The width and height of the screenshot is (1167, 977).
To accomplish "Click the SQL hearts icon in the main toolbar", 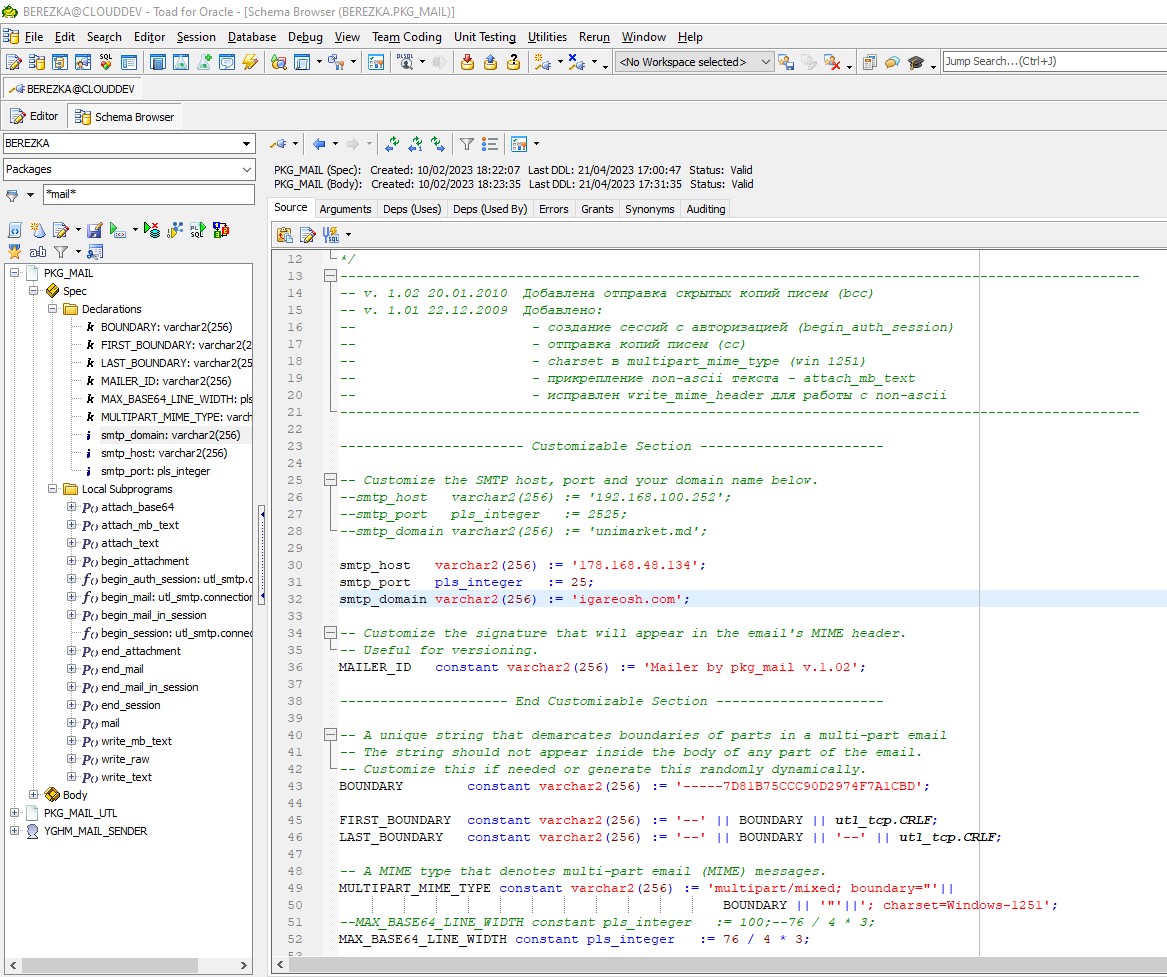I will pos(106,63).
